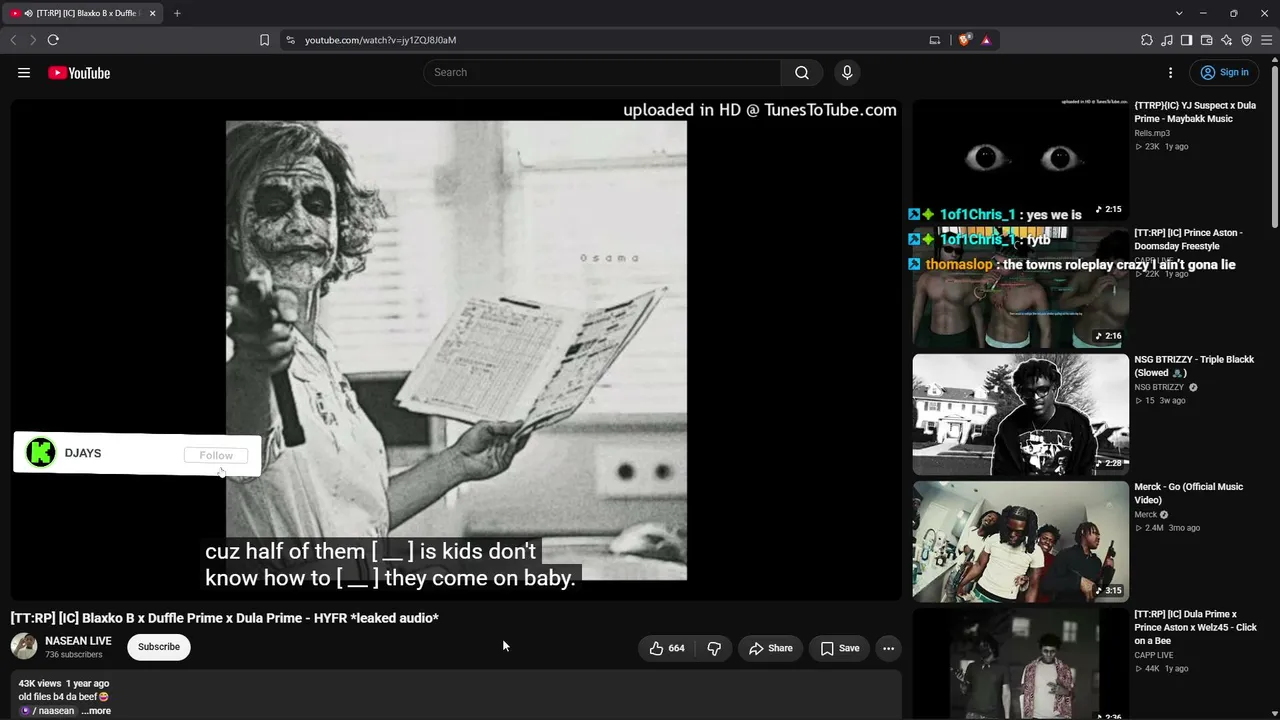Open NASEAN LIVE channel avatar
Screen dimensions: 1280x720
pos(24,647)
